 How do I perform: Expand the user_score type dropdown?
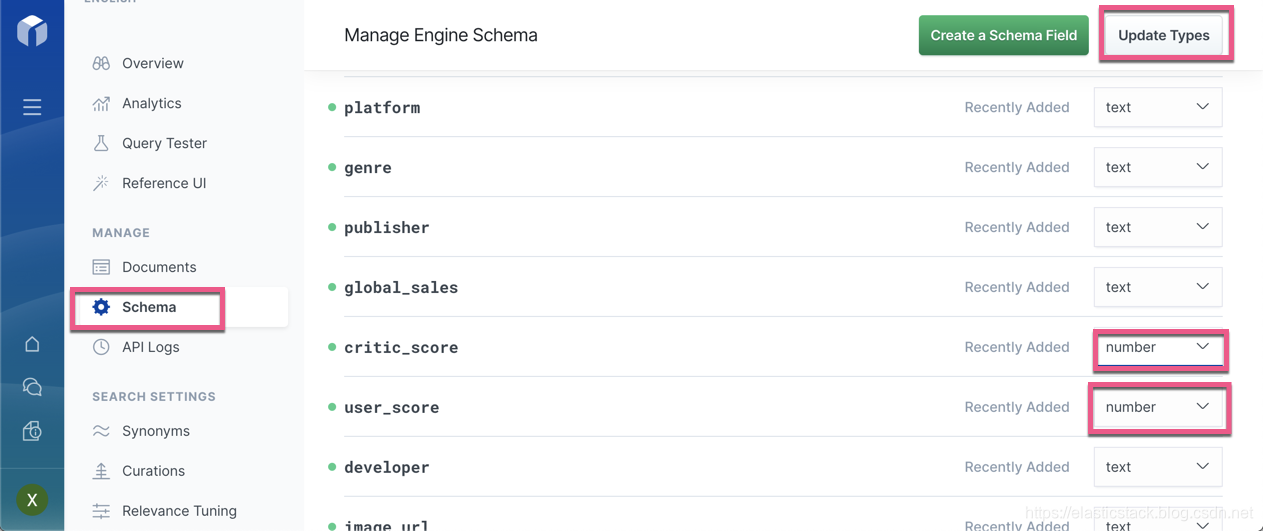tap(1157, 407)
